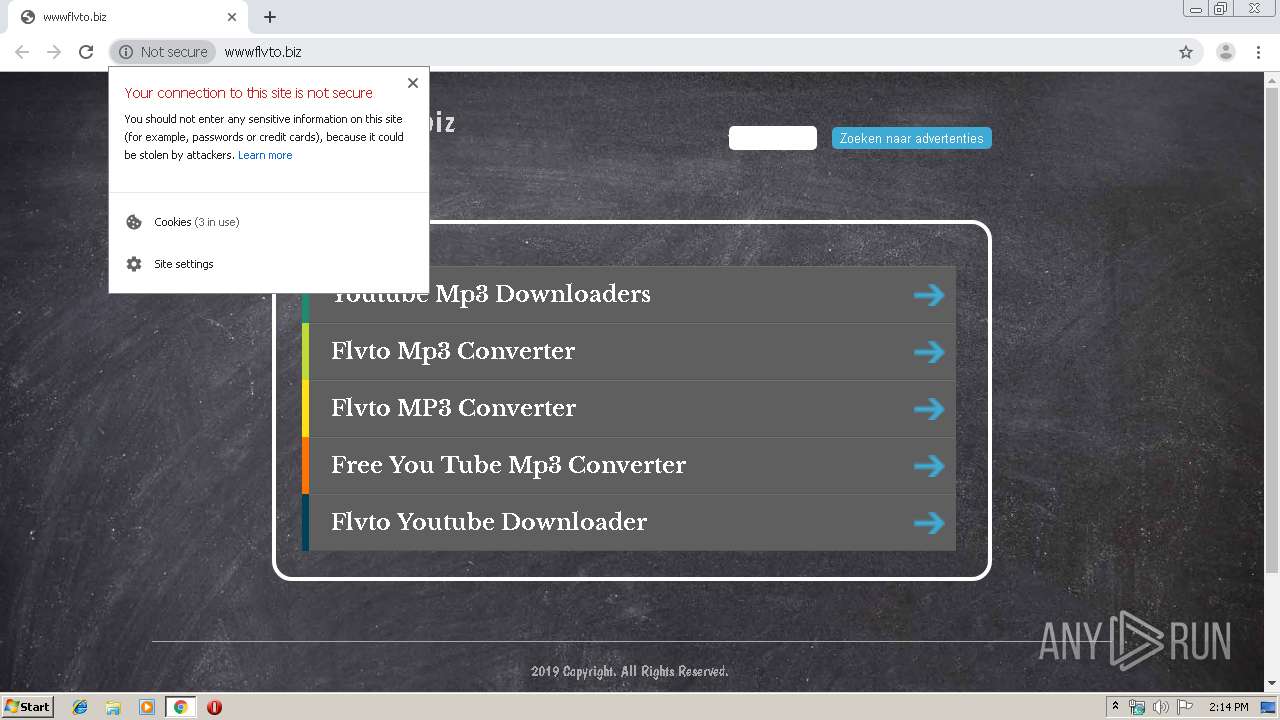Viewport: 1280px width, 720px height.
Task: Open Free You Tube Mp3 Converter link
Action: coord(629,465)
